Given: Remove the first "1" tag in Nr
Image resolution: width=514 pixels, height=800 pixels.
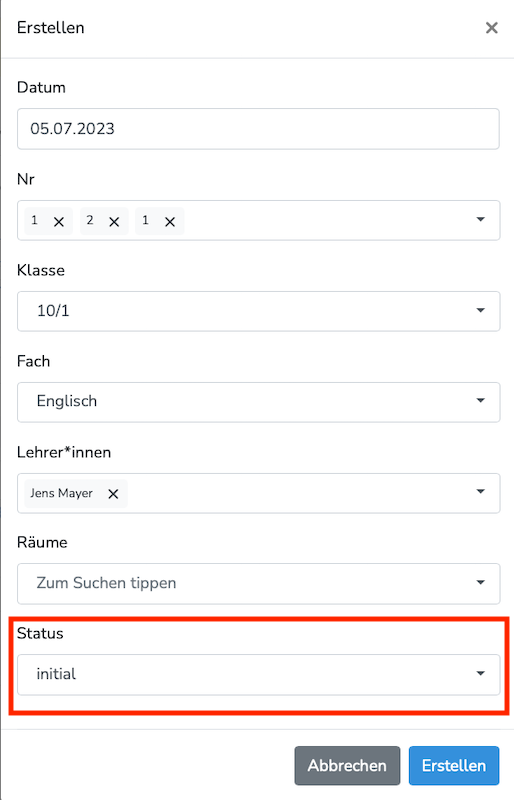Looking at the screenshot, I should 59,222.
